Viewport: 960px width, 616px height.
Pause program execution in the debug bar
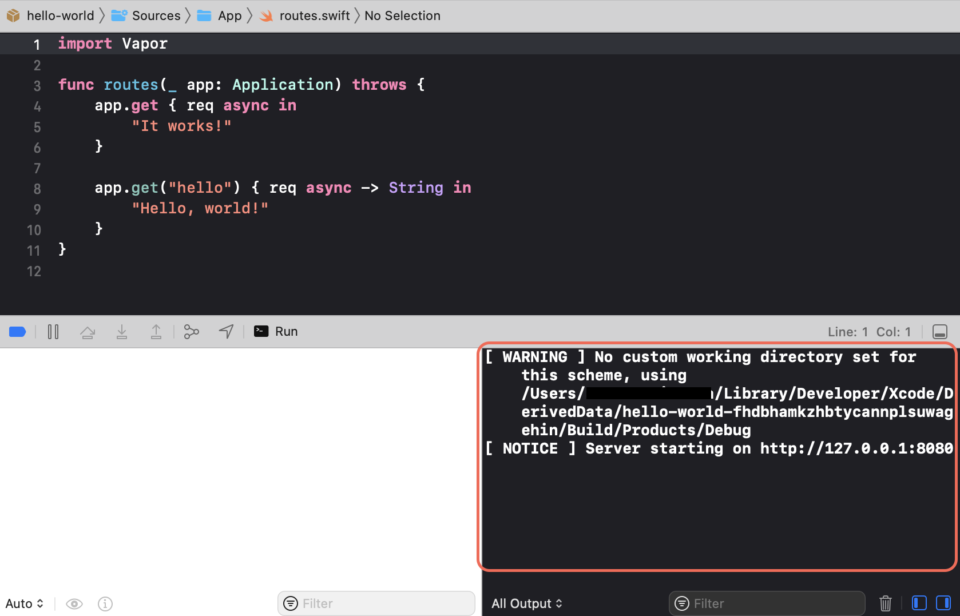(53, 331)
